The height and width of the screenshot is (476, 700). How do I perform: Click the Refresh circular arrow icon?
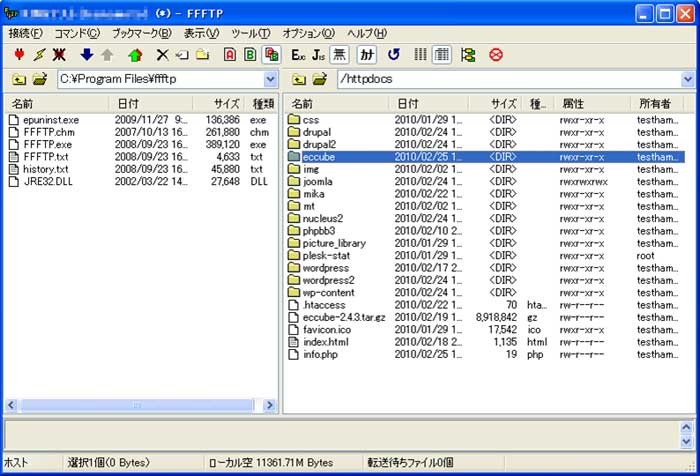394,54
